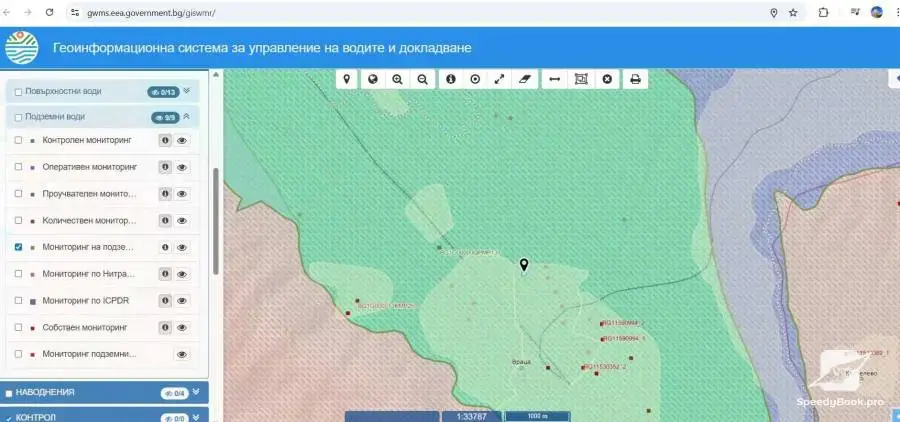Click the target circle tool in map toolbar

coord(475,79)
